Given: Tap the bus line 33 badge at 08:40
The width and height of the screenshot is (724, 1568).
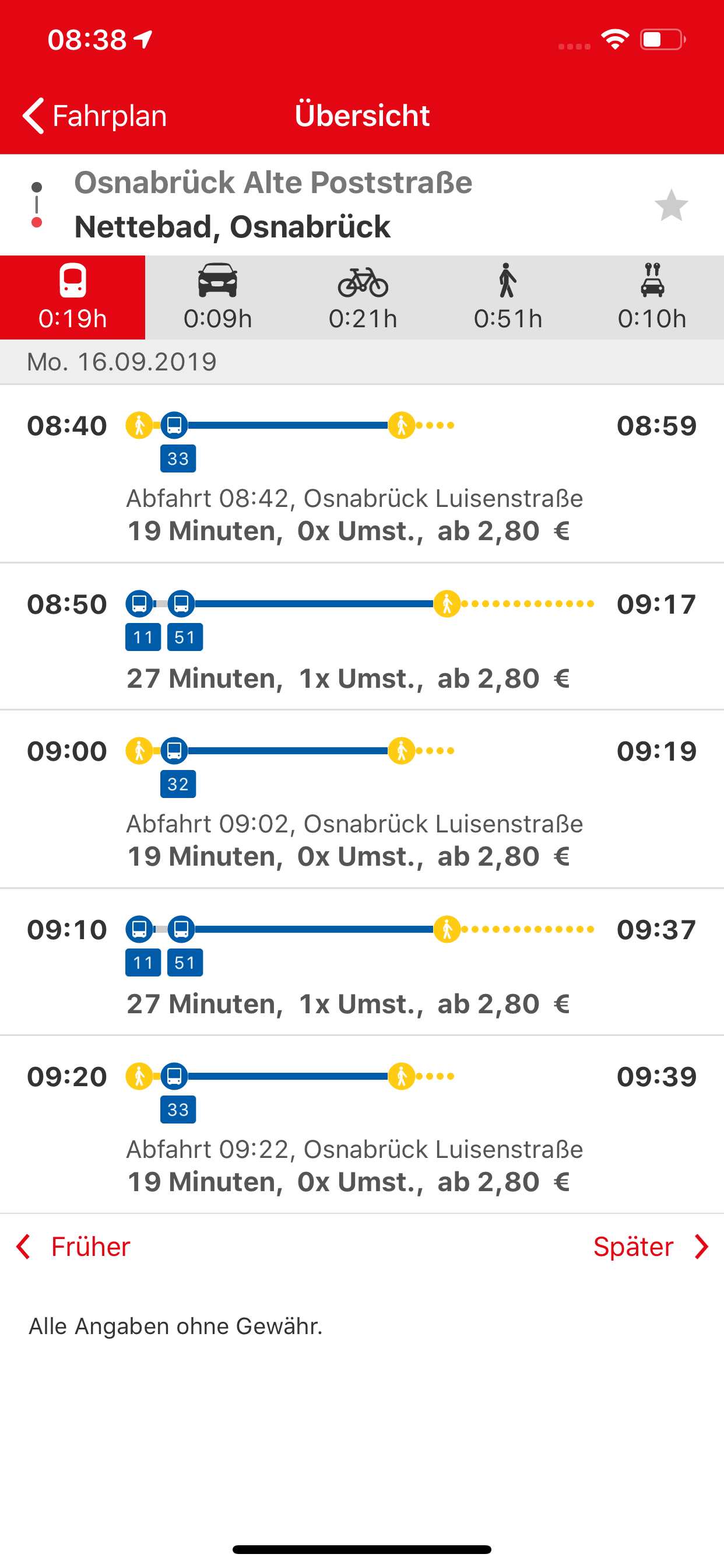Looking at the screenshot, I should coord(178,459).
